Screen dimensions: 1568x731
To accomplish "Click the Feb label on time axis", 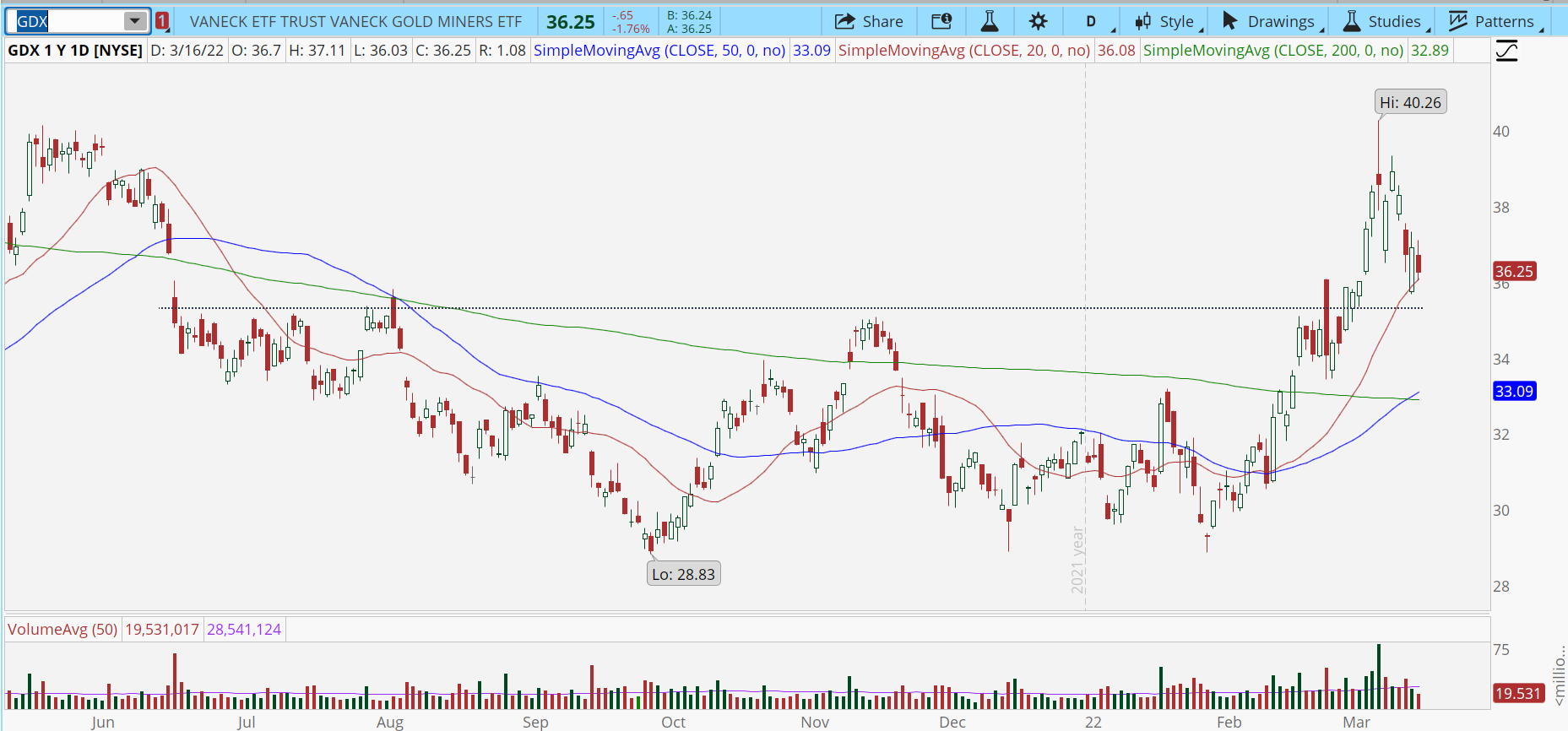I will pos(1229,722).
